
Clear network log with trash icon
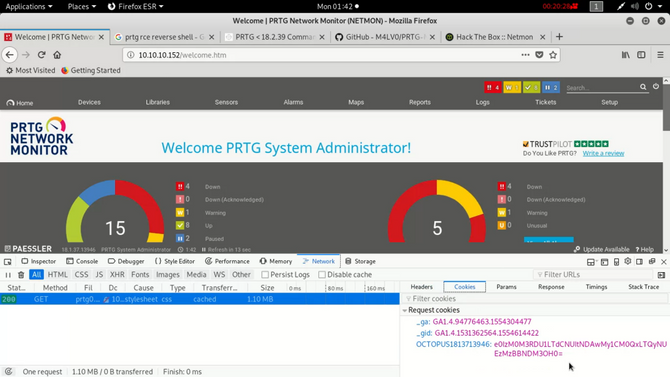pyautogui.click(x=21, y=275)
